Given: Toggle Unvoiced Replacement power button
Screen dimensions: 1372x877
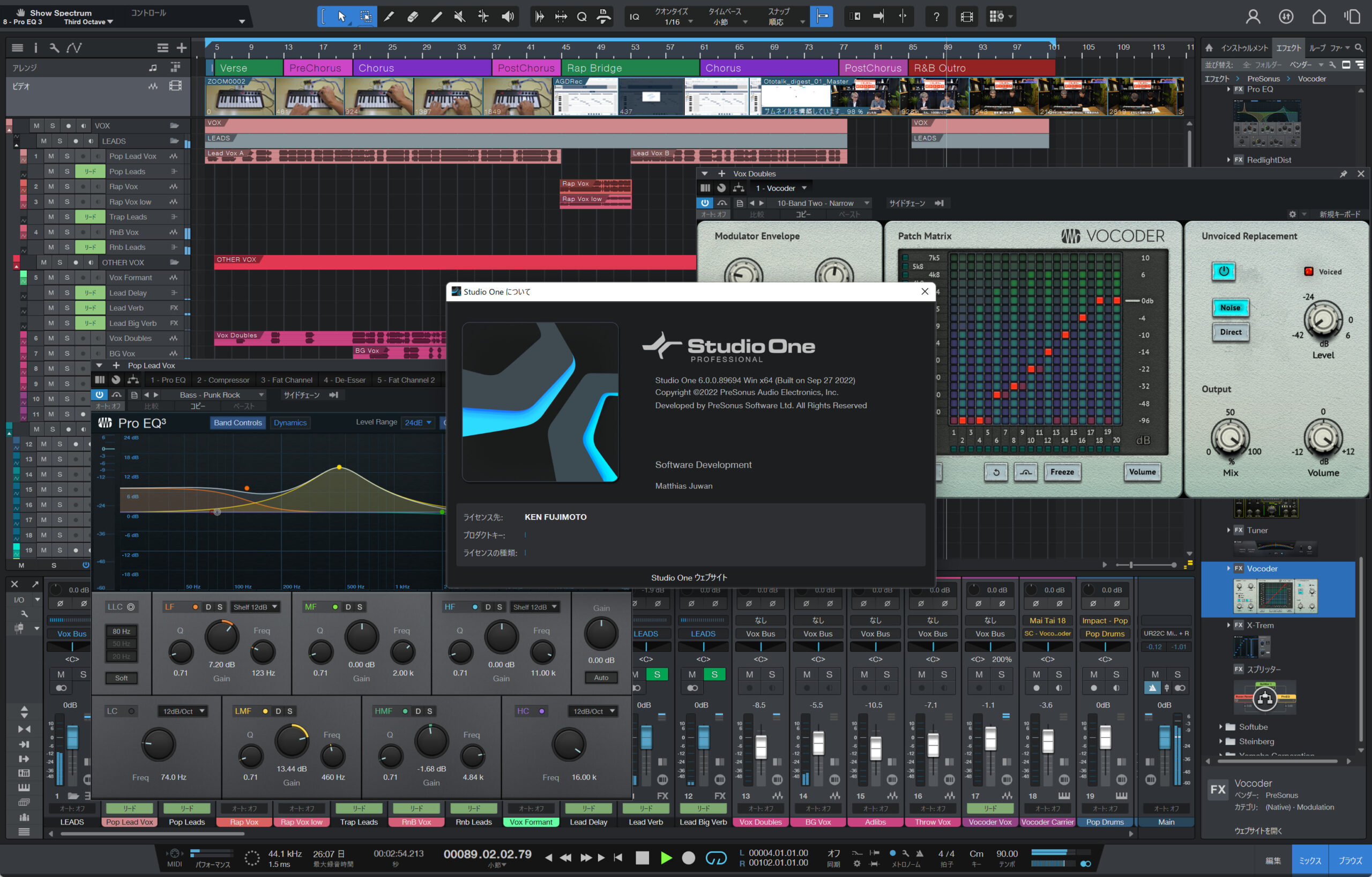Looking at the screenshot, I should (x=1224, y=271).
